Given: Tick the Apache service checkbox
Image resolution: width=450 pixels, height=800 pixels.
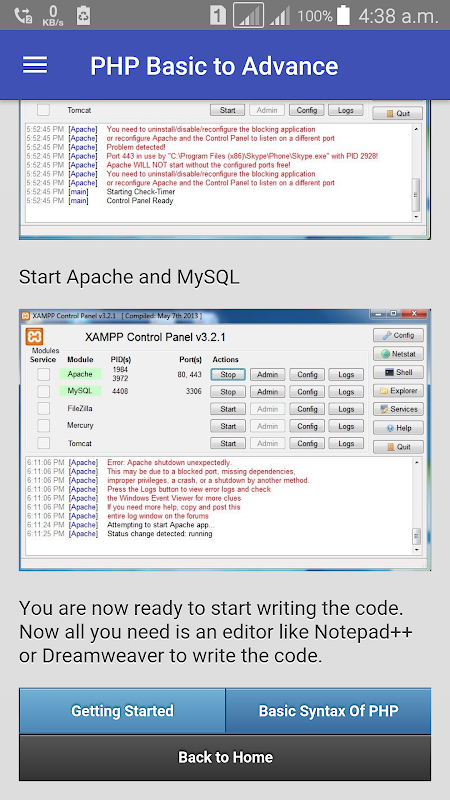Looking at the screenshot, I should (x=44, y=374).
